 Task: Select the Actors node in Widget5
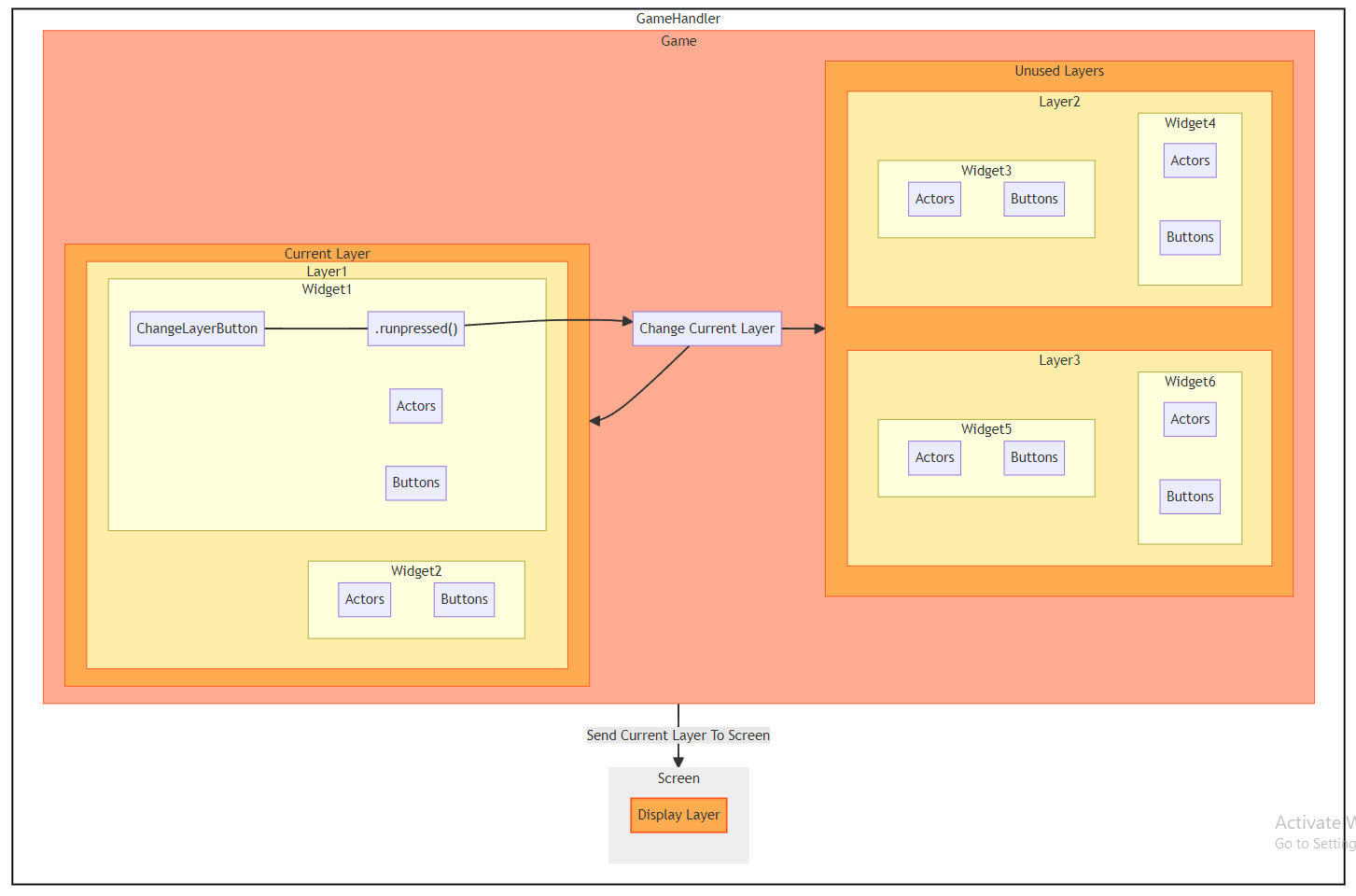(935, 457)
